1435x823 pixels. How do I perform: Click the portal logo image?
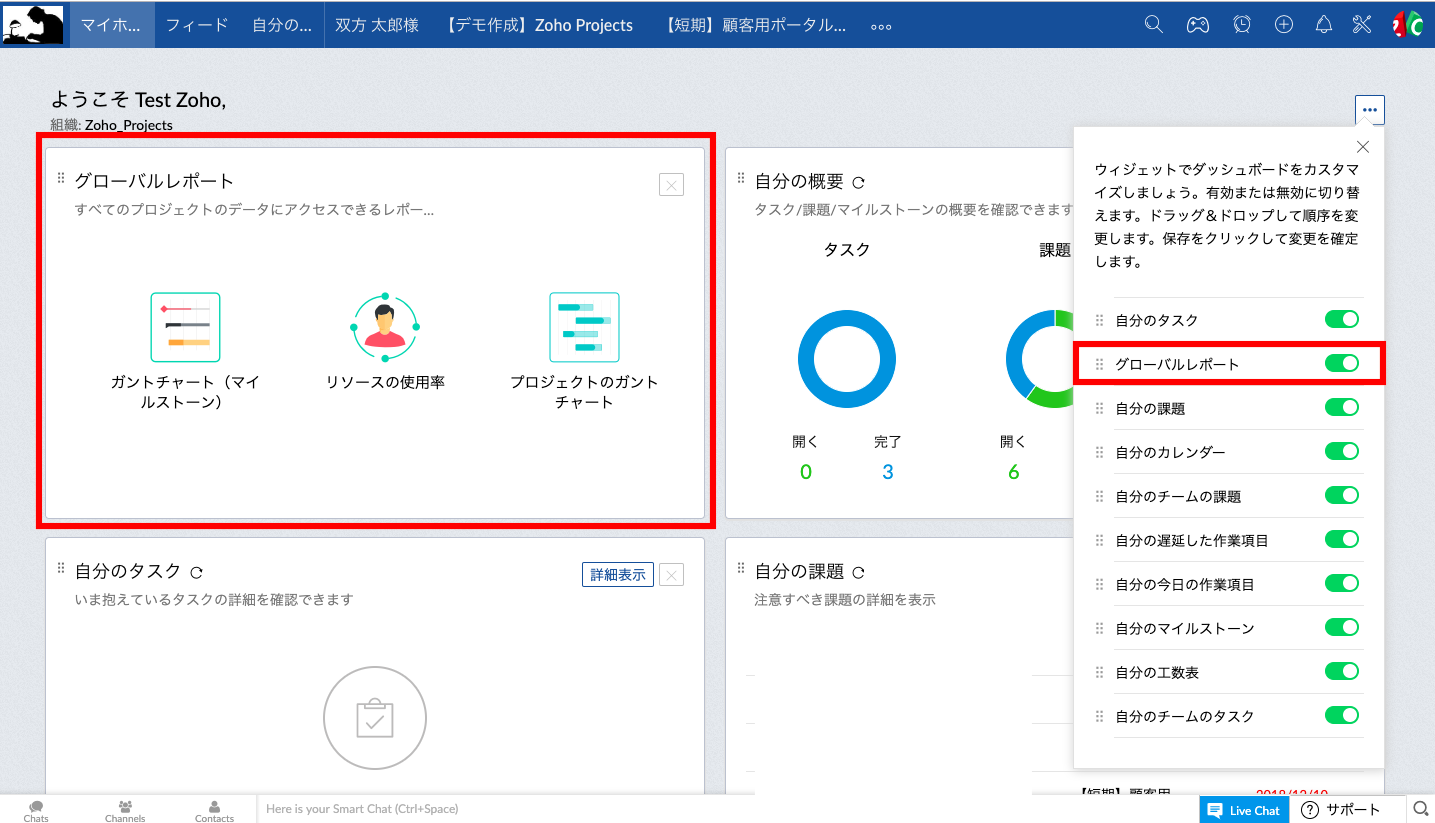point(33,25)
